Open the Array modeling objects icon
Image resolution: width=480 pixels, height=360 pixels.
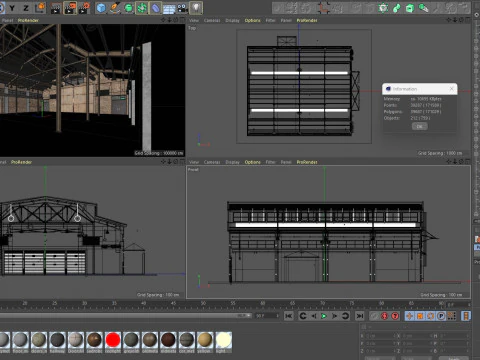pos(142,8)
